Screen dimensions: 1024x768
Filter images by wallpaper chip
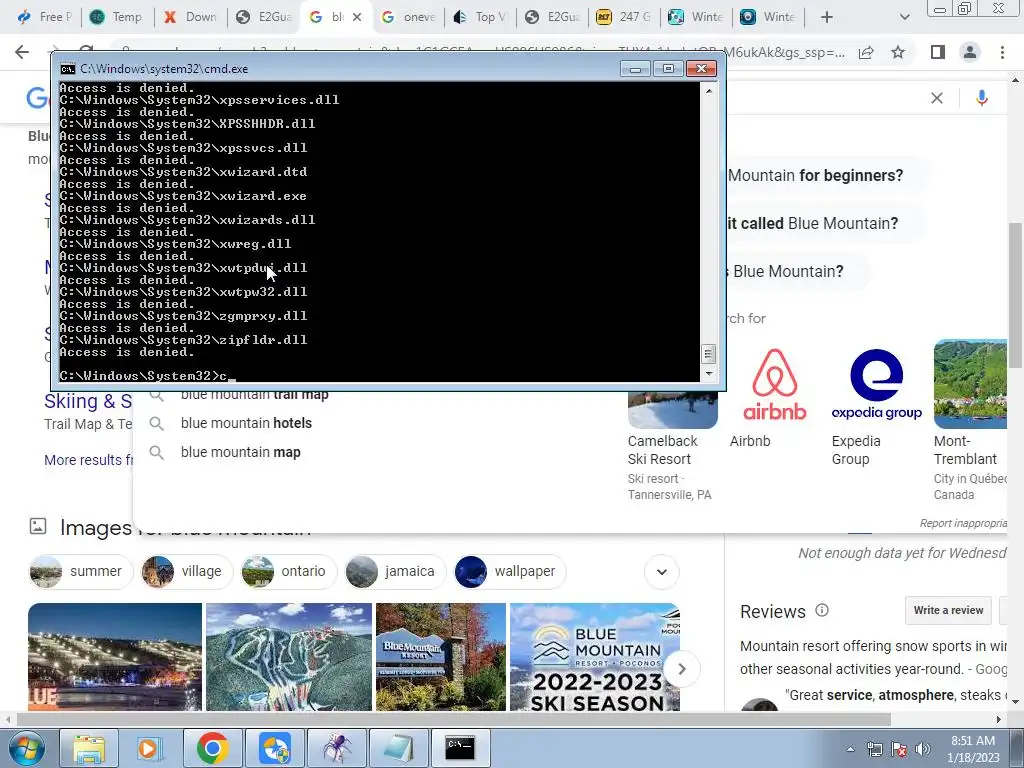tap(509, 571)
